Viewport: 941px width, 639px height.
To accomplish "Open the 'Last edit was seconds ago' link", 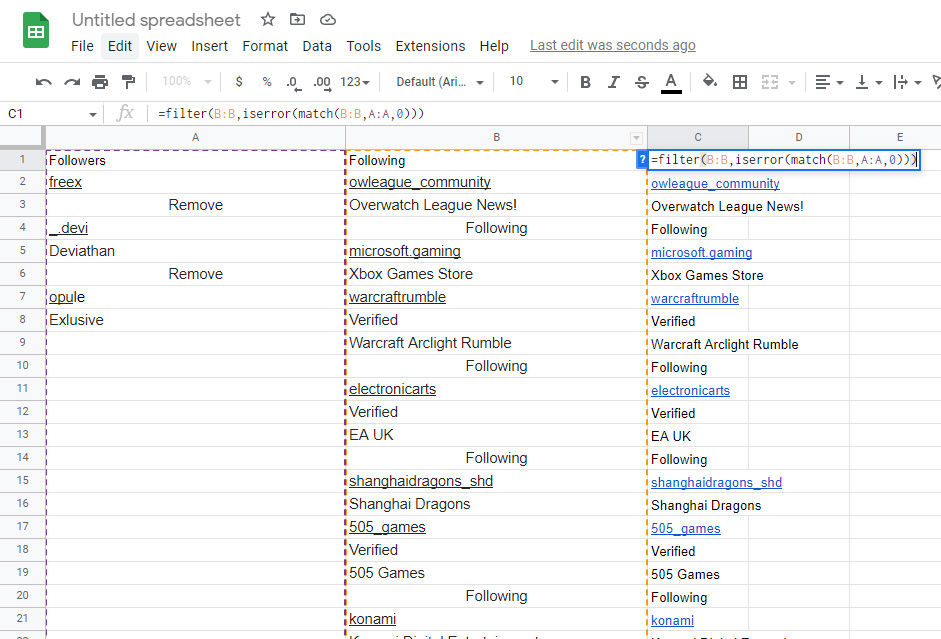I will [x=613, y=46].
